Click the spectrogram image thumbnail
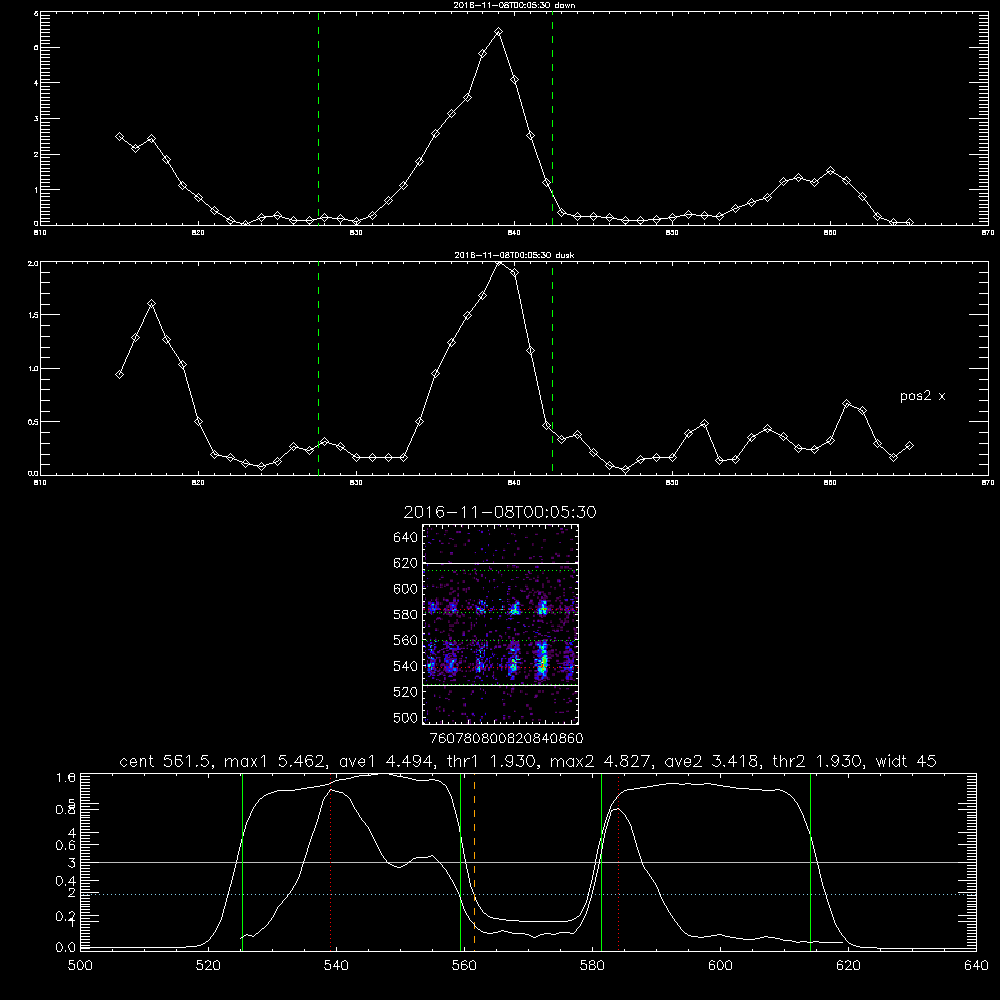This screenshot has height=1000, width=1000. pos(500,624)
